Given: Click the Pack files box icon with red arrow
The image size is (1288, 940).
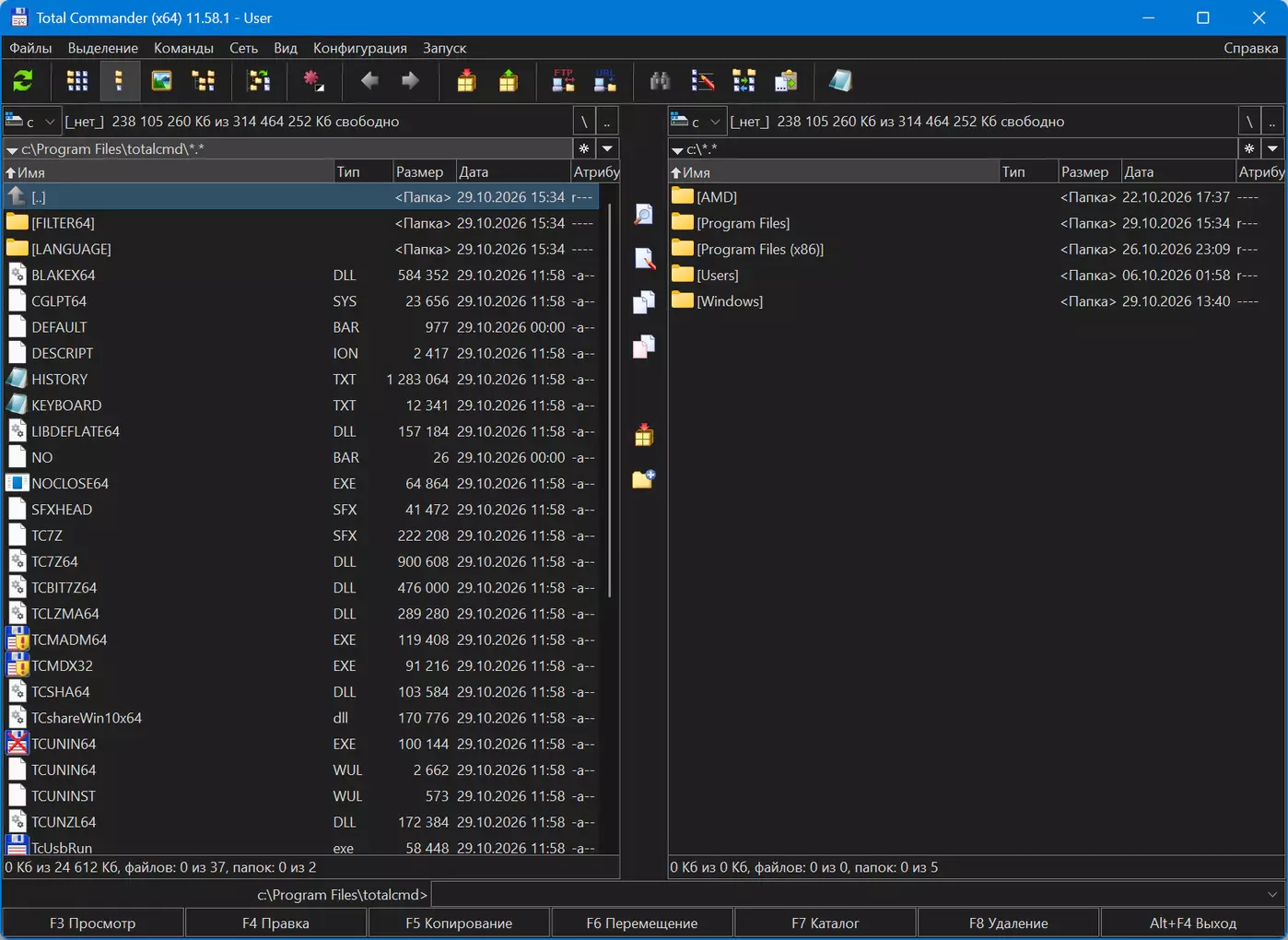Looking at the screenshot, I should (466, 81).
